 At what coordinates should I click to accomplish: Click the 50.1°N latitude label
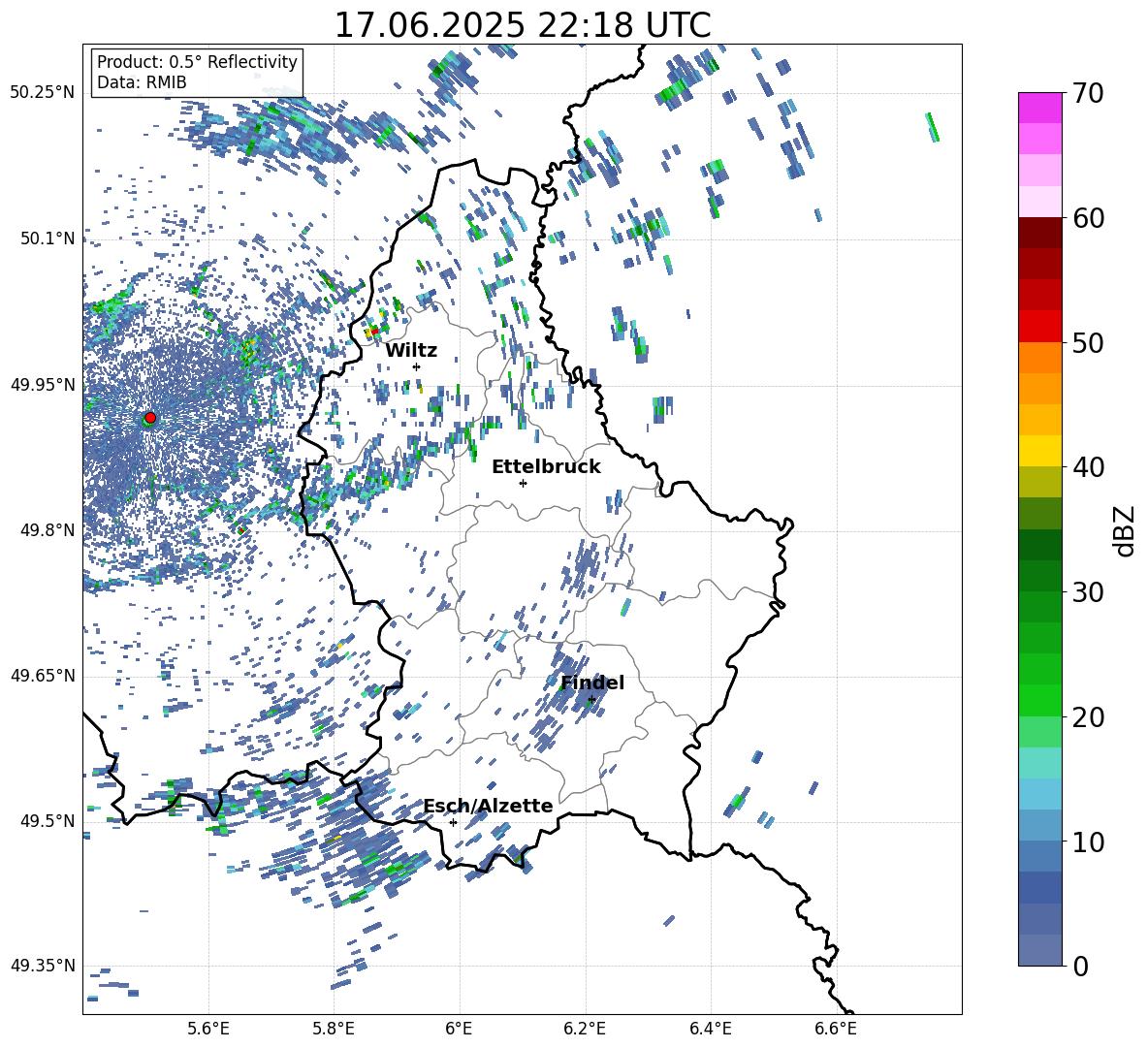tap(48, 238)
